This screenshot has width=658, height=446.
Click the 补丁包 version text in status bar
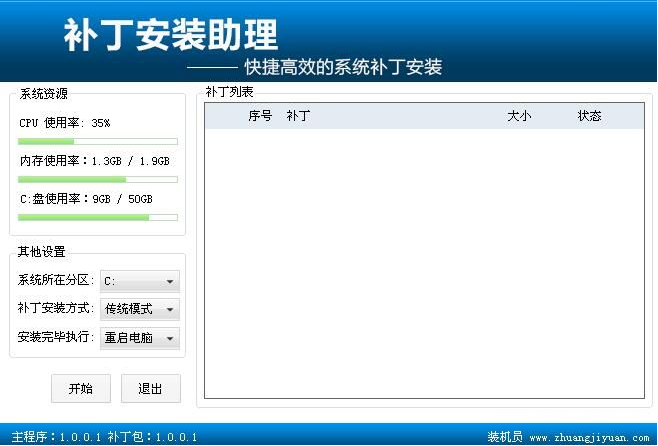152,437
